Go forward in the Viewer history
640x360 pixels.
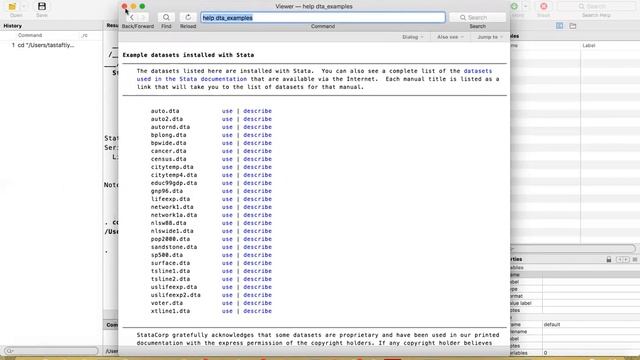click(143, 18)
